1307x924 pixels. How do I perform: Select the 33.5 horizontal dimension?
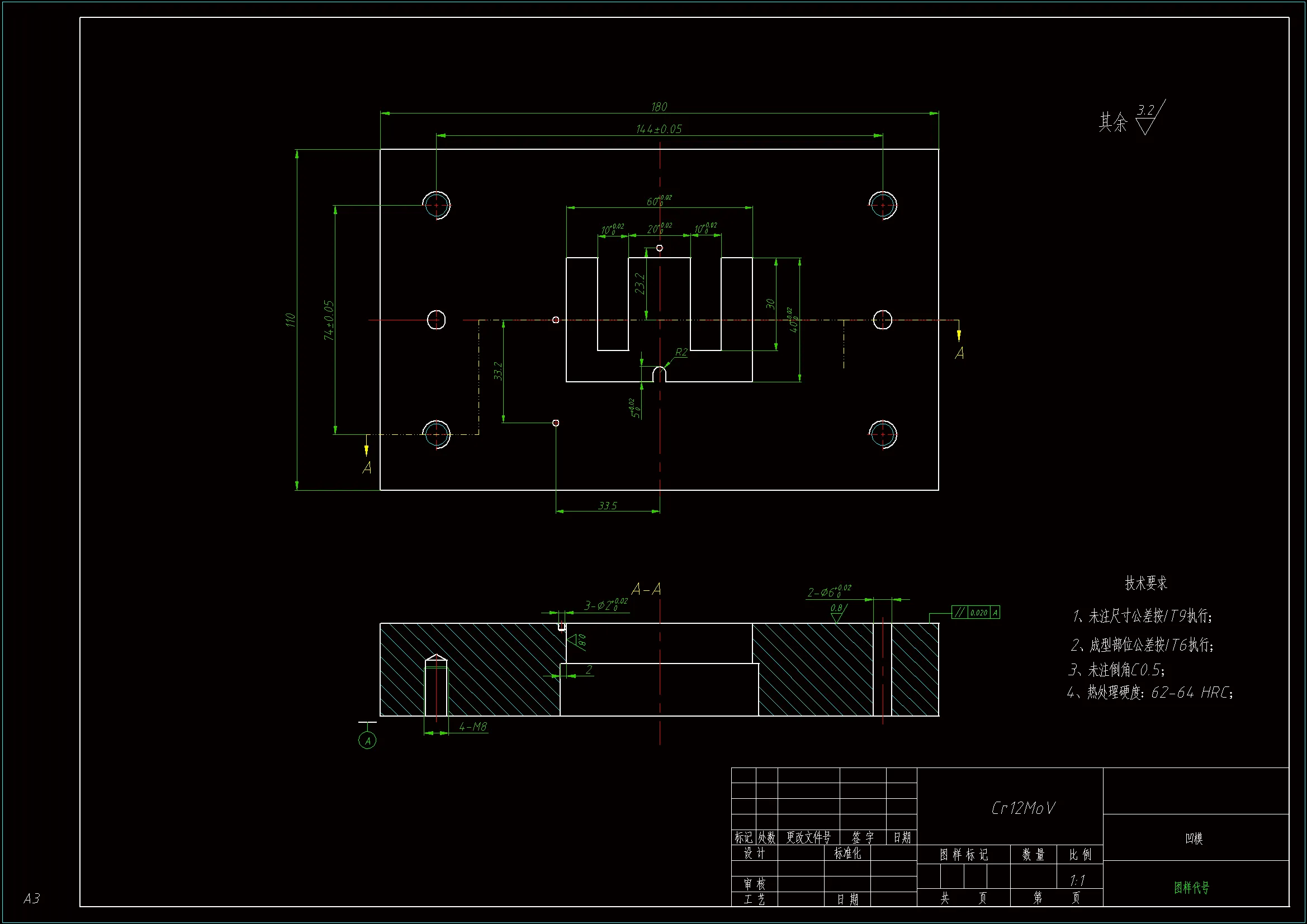[x=608, y=505]
